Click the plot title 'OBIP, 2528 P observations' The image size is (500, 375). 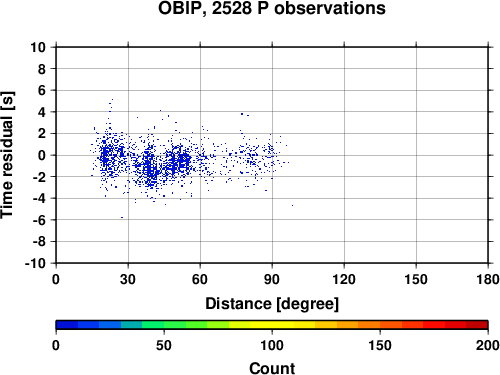[x=272, y=8]
